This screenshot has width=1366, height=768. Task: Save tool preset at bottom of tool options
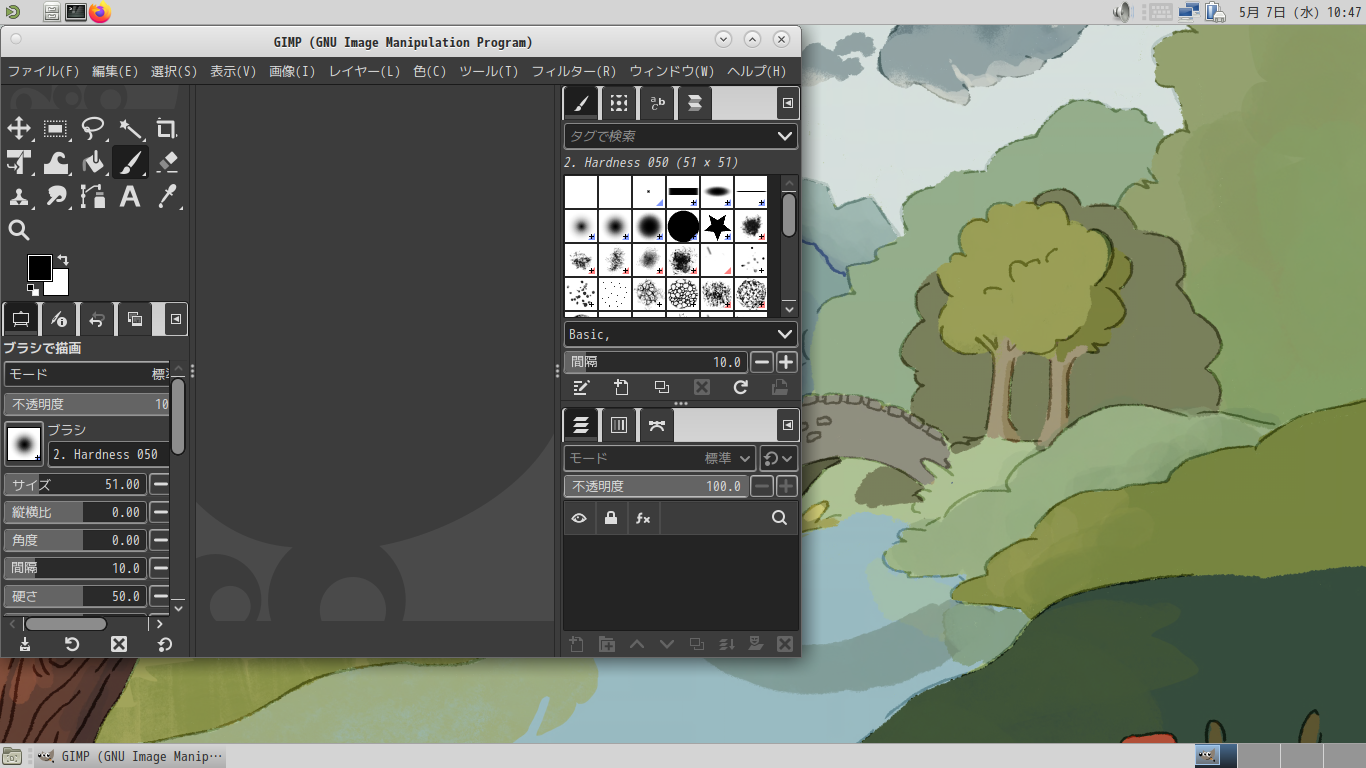point(25,644)
